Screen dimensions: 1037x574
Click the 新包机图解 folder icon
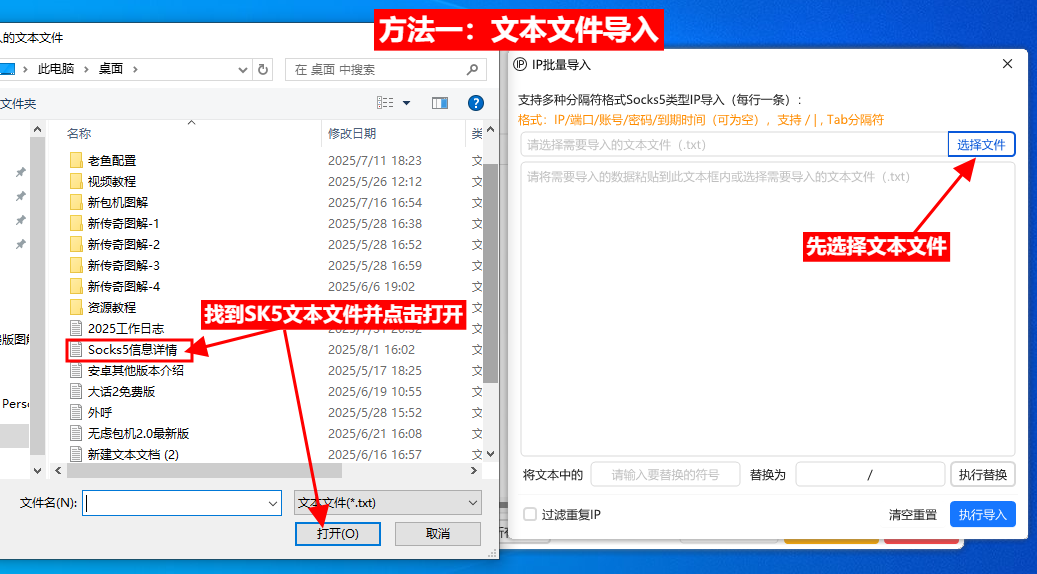click(76, 202)
